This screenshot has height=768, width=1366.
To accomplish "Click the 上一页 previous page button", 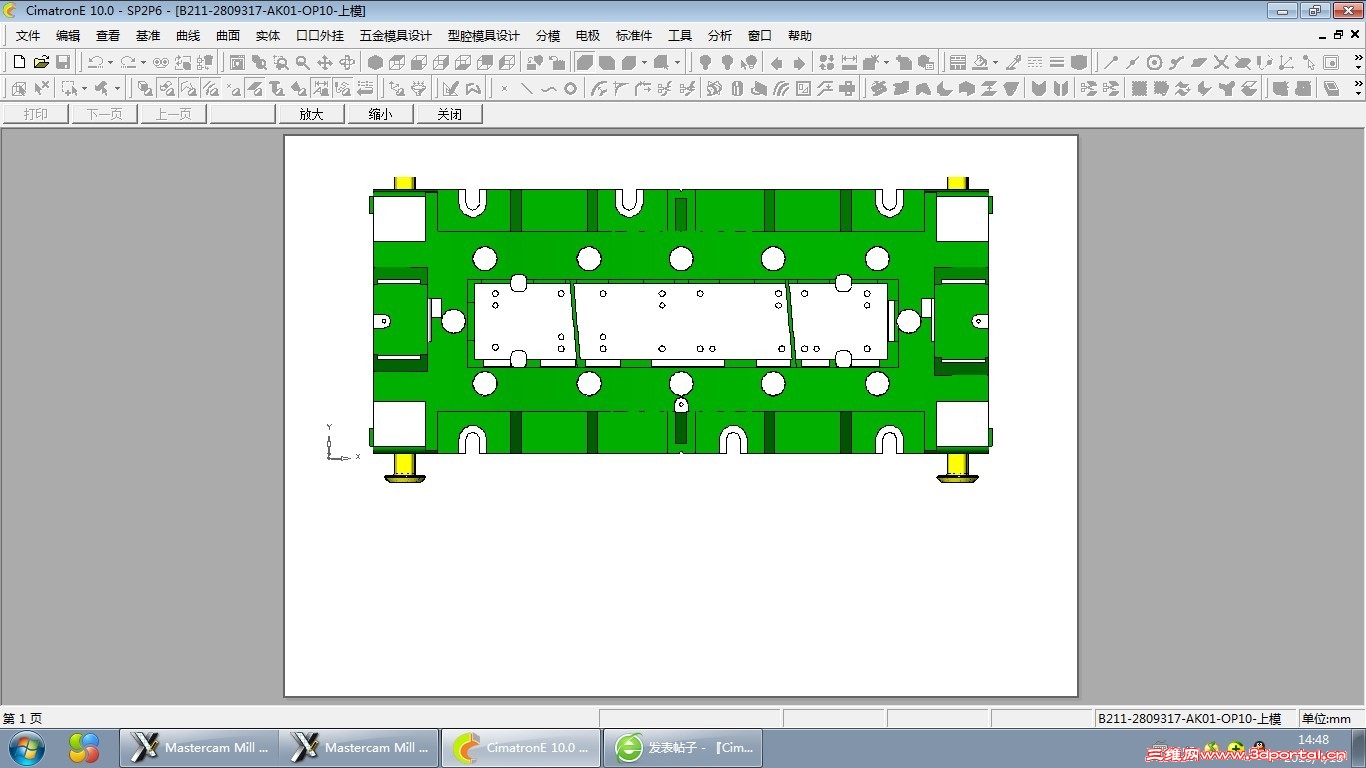I will coord(173,114).
